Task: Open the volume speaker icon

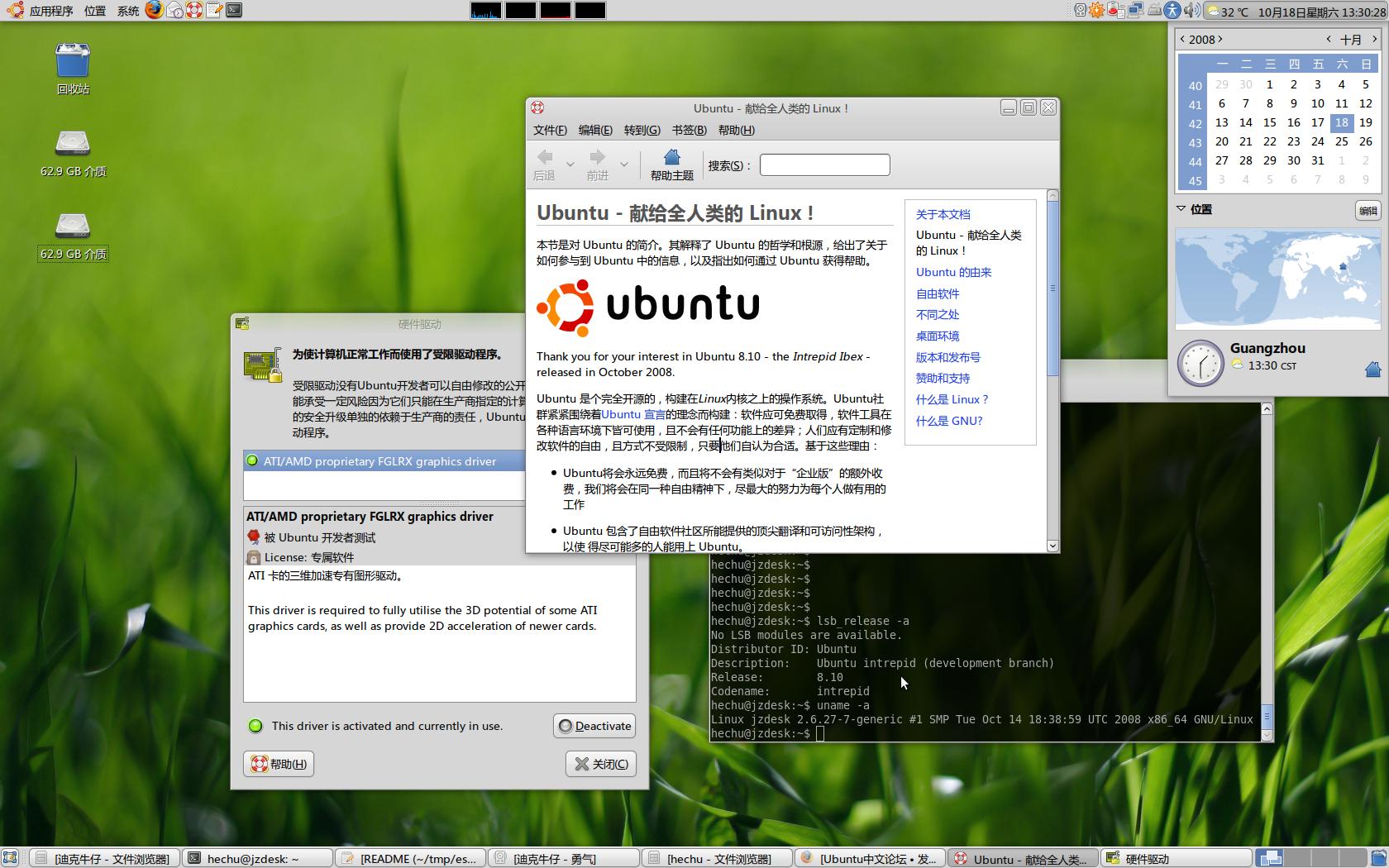Action: pyautogui.click(x=1191, y=10)
